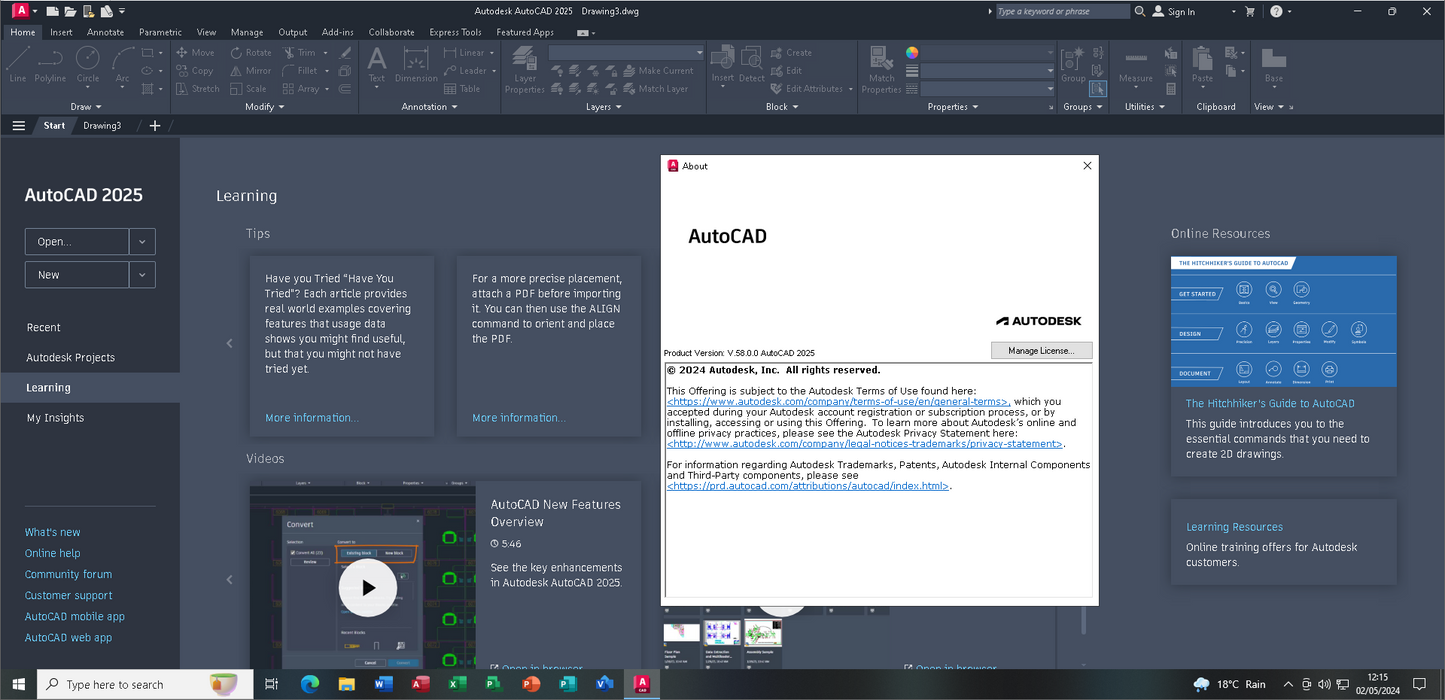Switch to the Insert ribbon tab
The image size is (1445, 700).
(61, 32)
